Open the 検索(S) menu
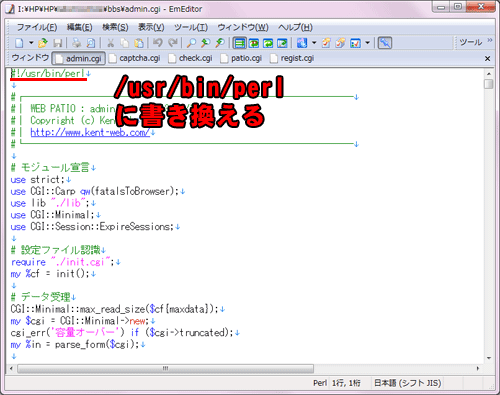 click(x=115, y=27)
